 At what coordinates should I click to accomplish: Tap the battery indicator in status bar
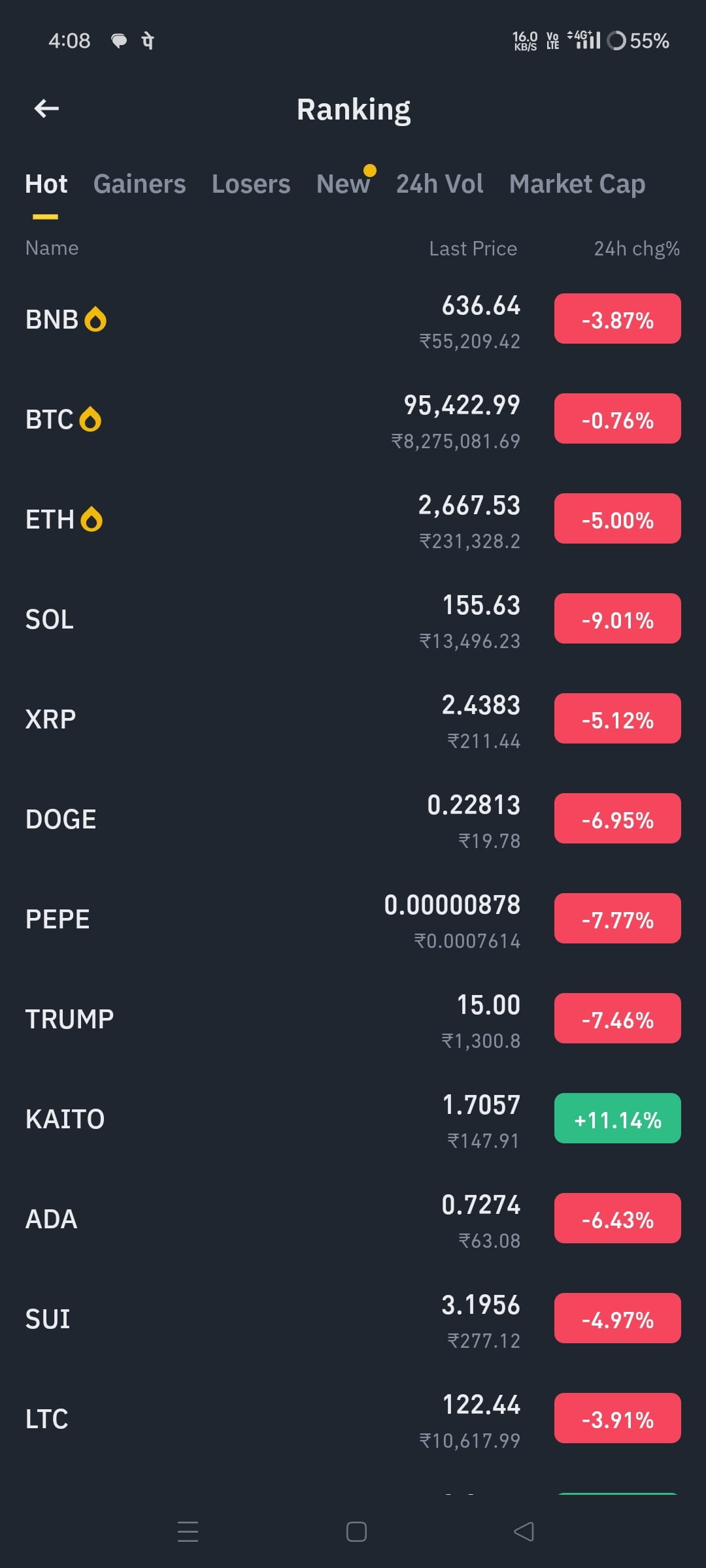pyautogui.click(x=638, y=41)
